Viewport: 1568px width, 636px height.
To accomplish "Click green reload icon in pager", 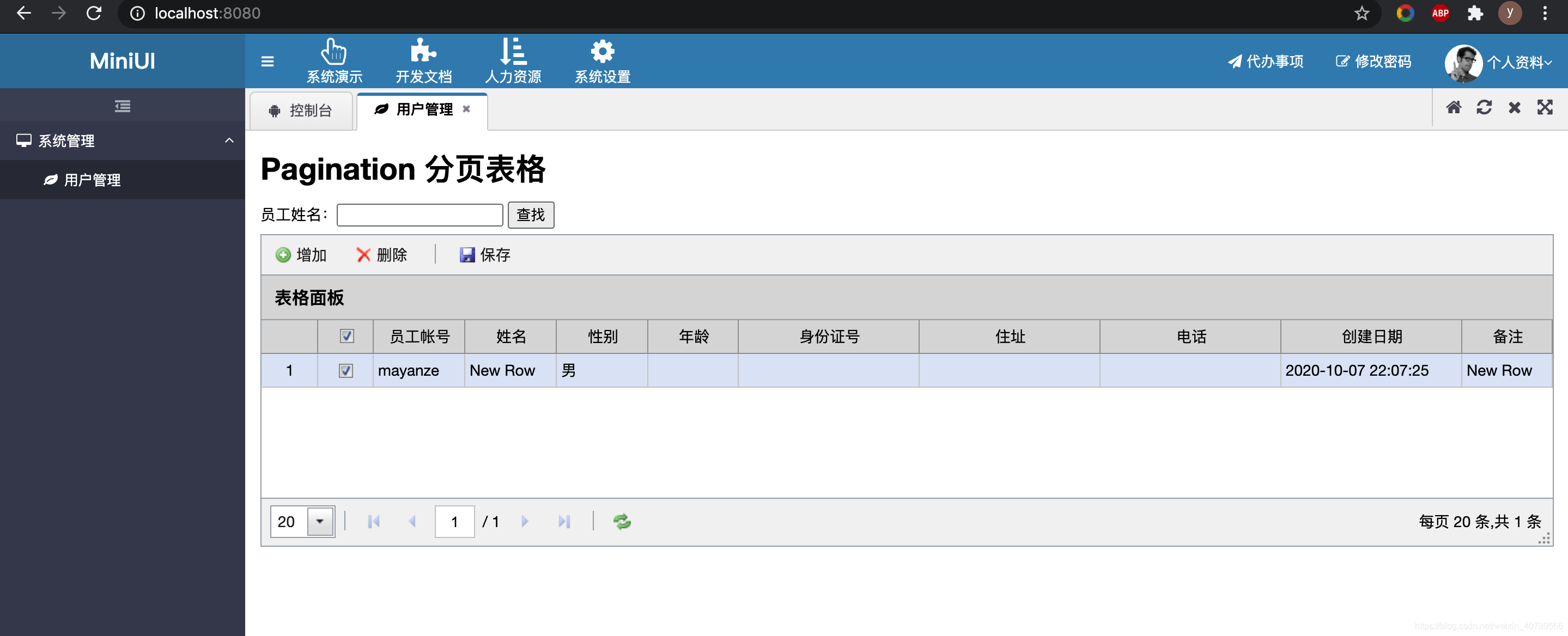I will click(x=622, y=522).
